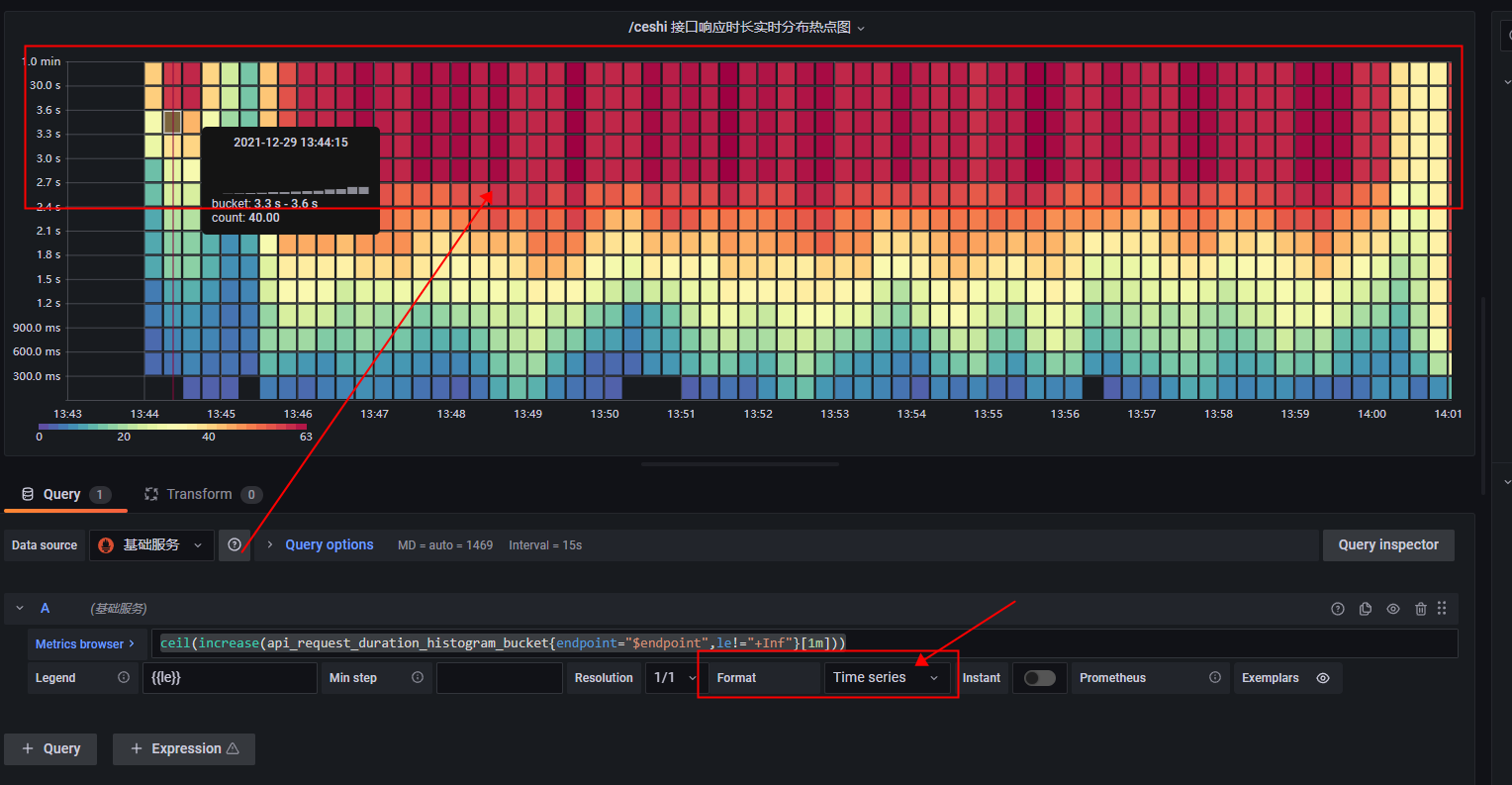The width and height of the screenshot is (1512, 785).
Task: Delete query A with the trash icon
Action: click(1420, 608)
